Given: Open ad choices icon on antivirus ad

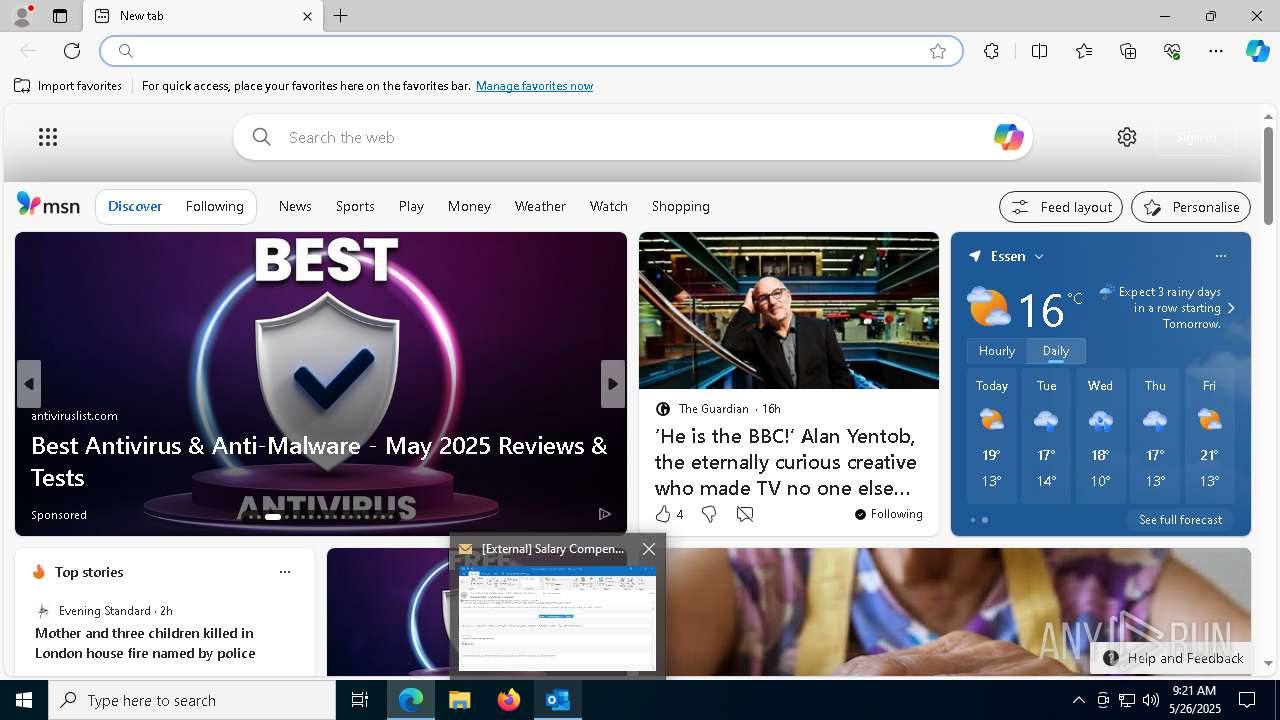Looking at the screenshot, I should coord(604,514).
